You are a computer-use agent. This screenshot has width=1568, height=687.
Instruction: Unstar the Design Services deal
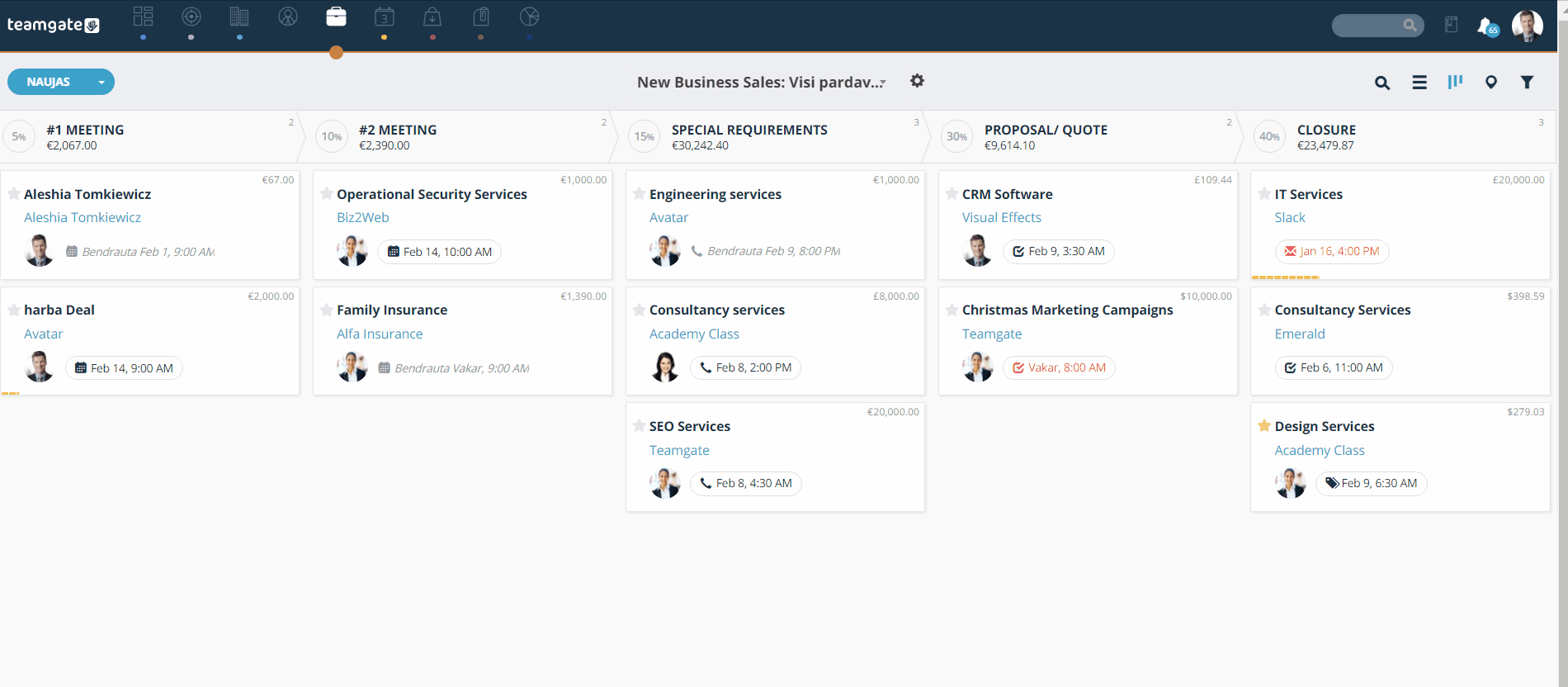[x=1264, y=426]
